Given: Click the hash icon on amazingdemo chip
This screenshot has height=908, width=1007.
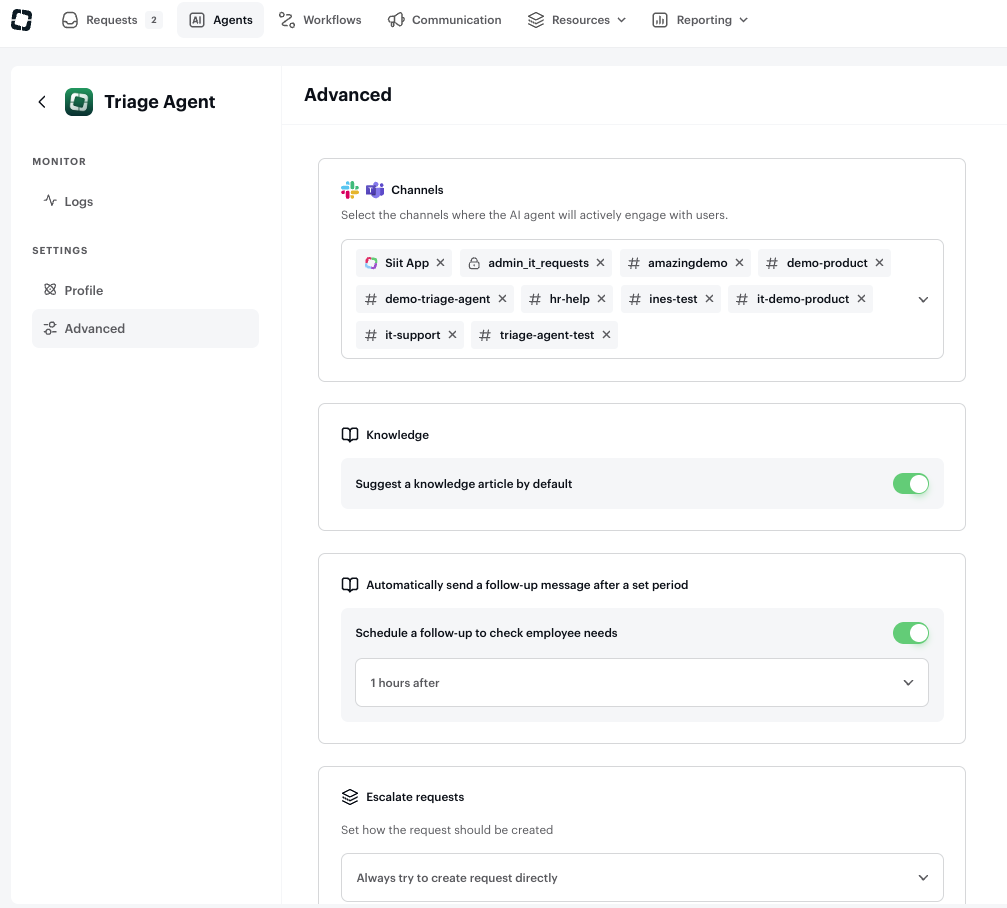Looking at the screenshot, I should click(634, 263).
